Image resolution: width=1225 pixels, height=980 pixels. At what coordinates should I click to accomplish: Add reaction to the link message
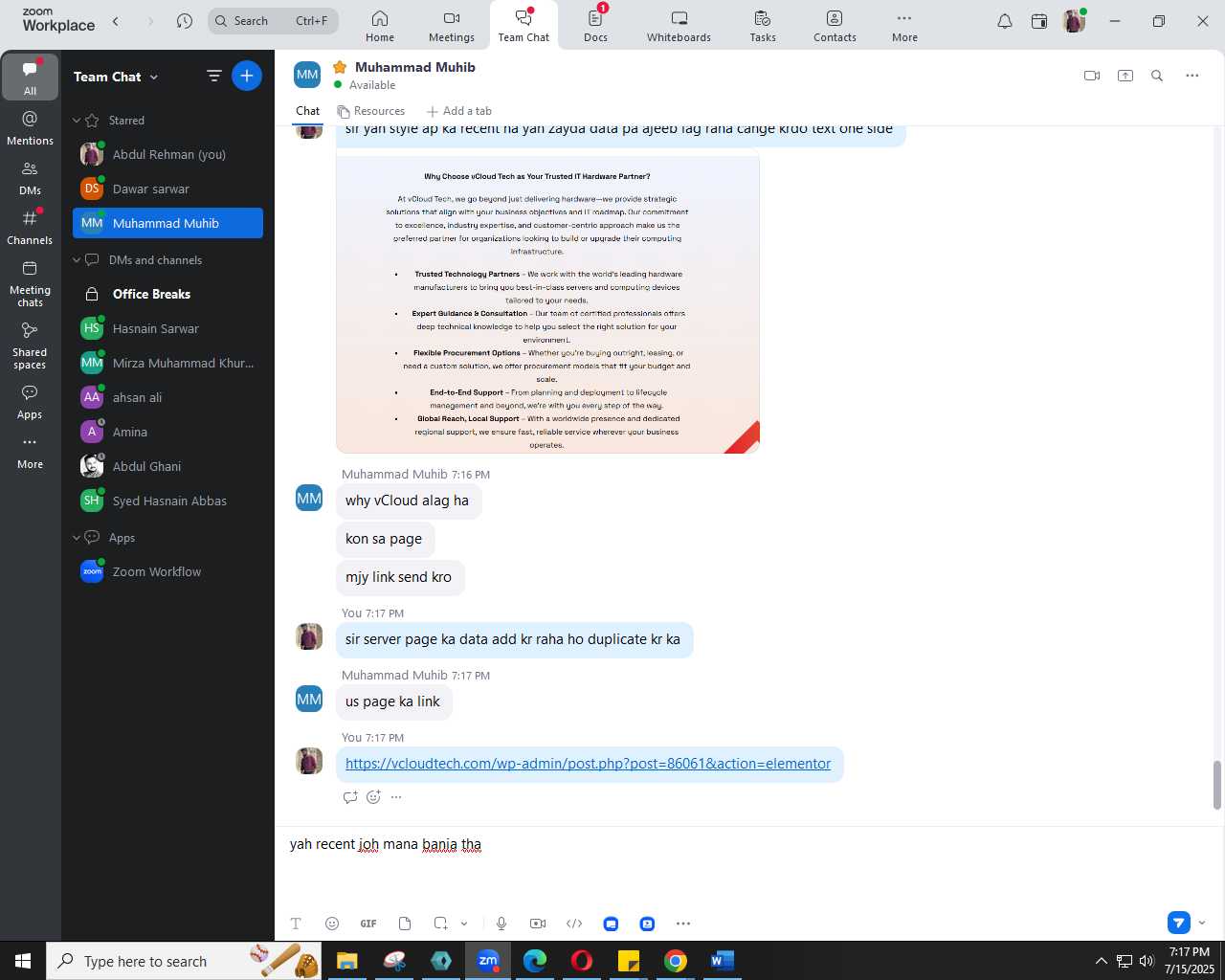(373, 797)
